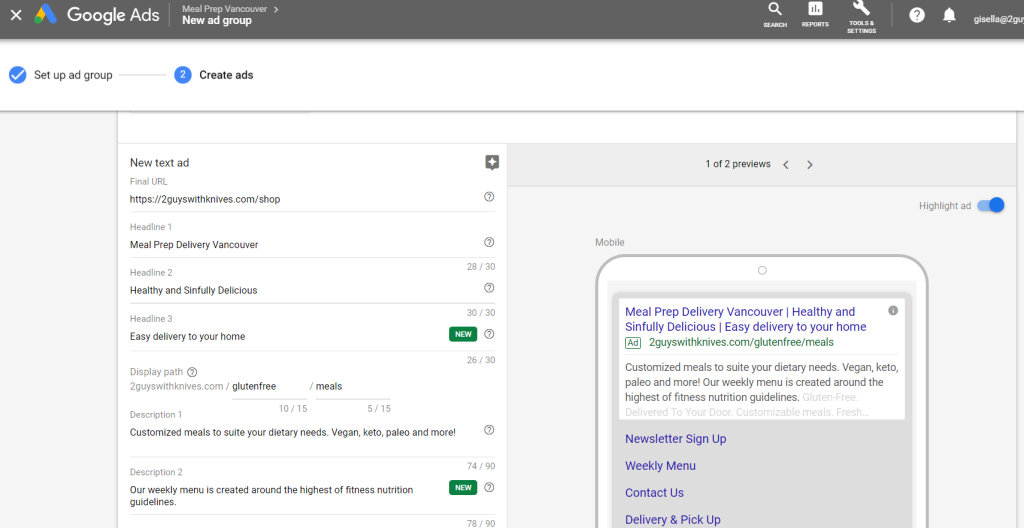The width and height of the screenshot is (1024, 528).
Task: Close the new ad group editor
Action: tap(16, 15)
